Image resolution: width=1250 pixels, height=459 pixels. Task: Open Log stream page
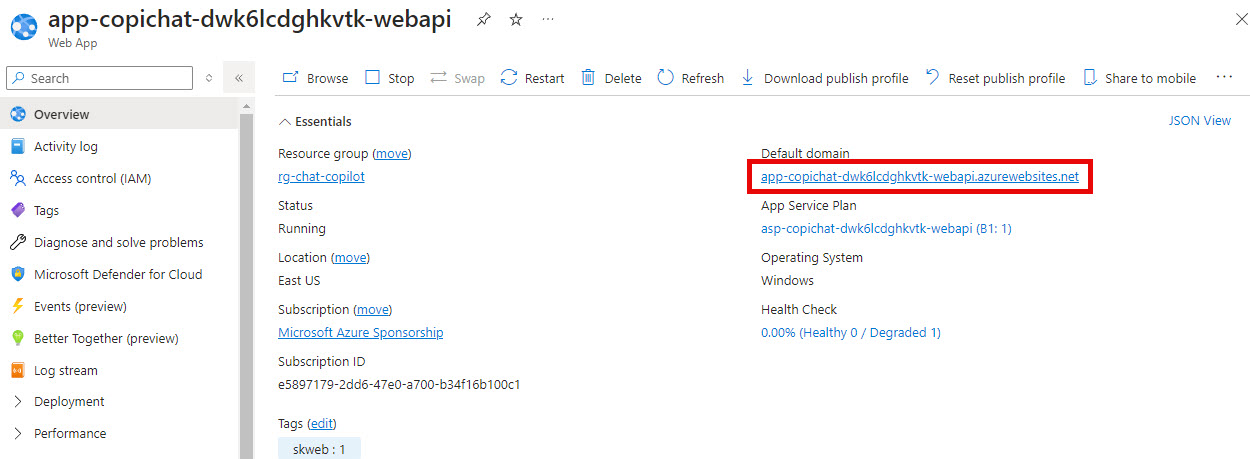(x=120, y=370)
